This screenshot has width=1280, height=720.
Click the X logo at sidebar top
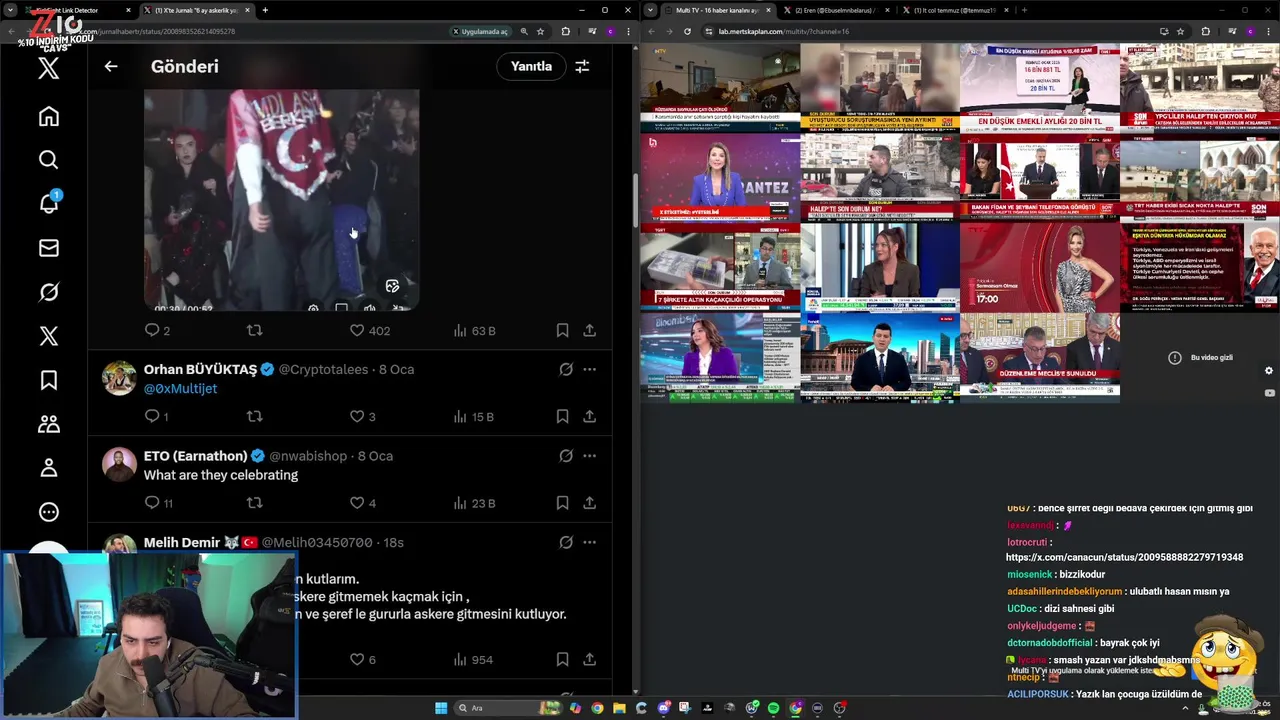[49, 68]
